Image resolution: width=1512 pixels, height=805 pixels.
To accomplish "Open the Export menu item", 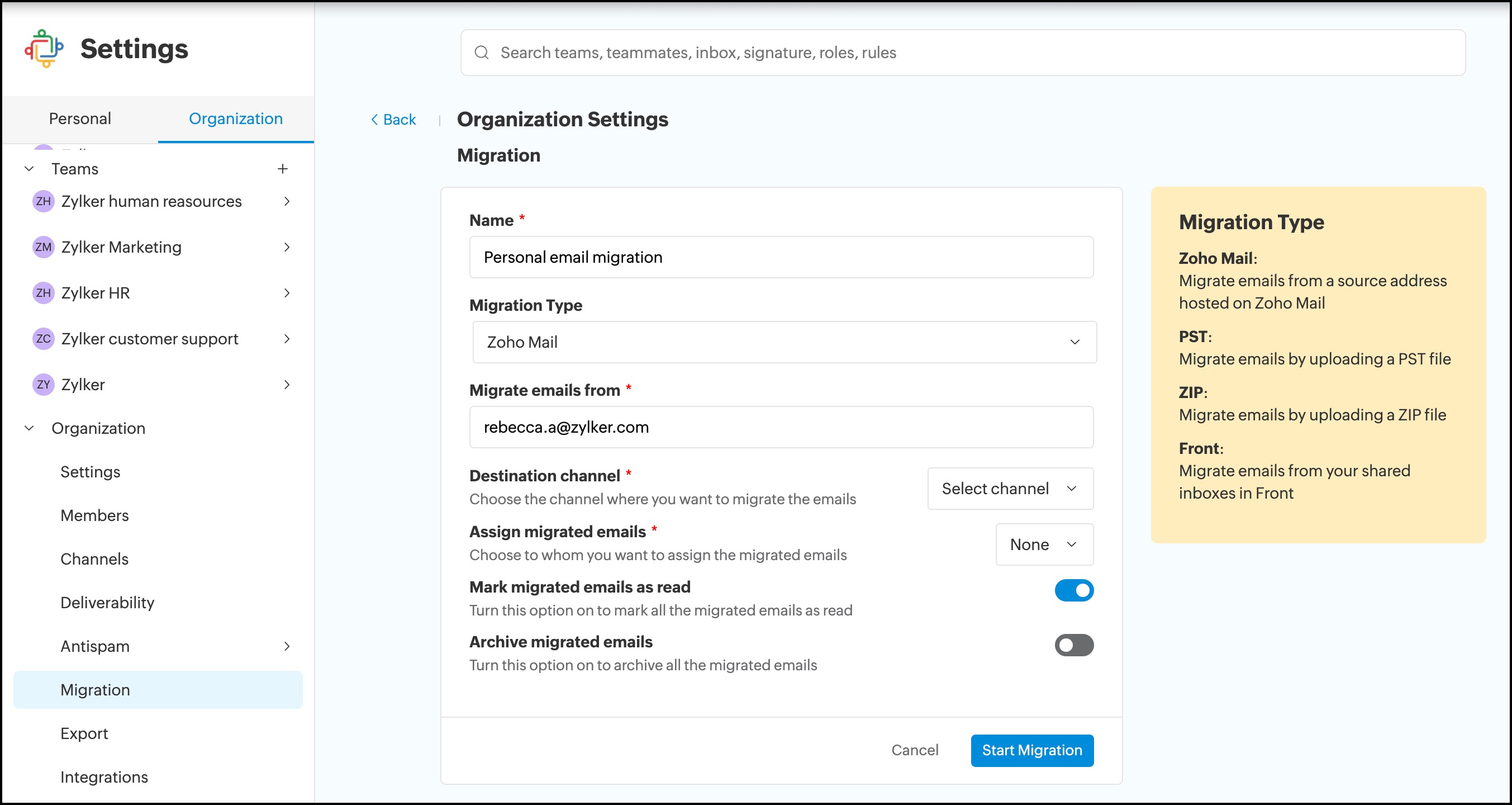I will 84,733.
